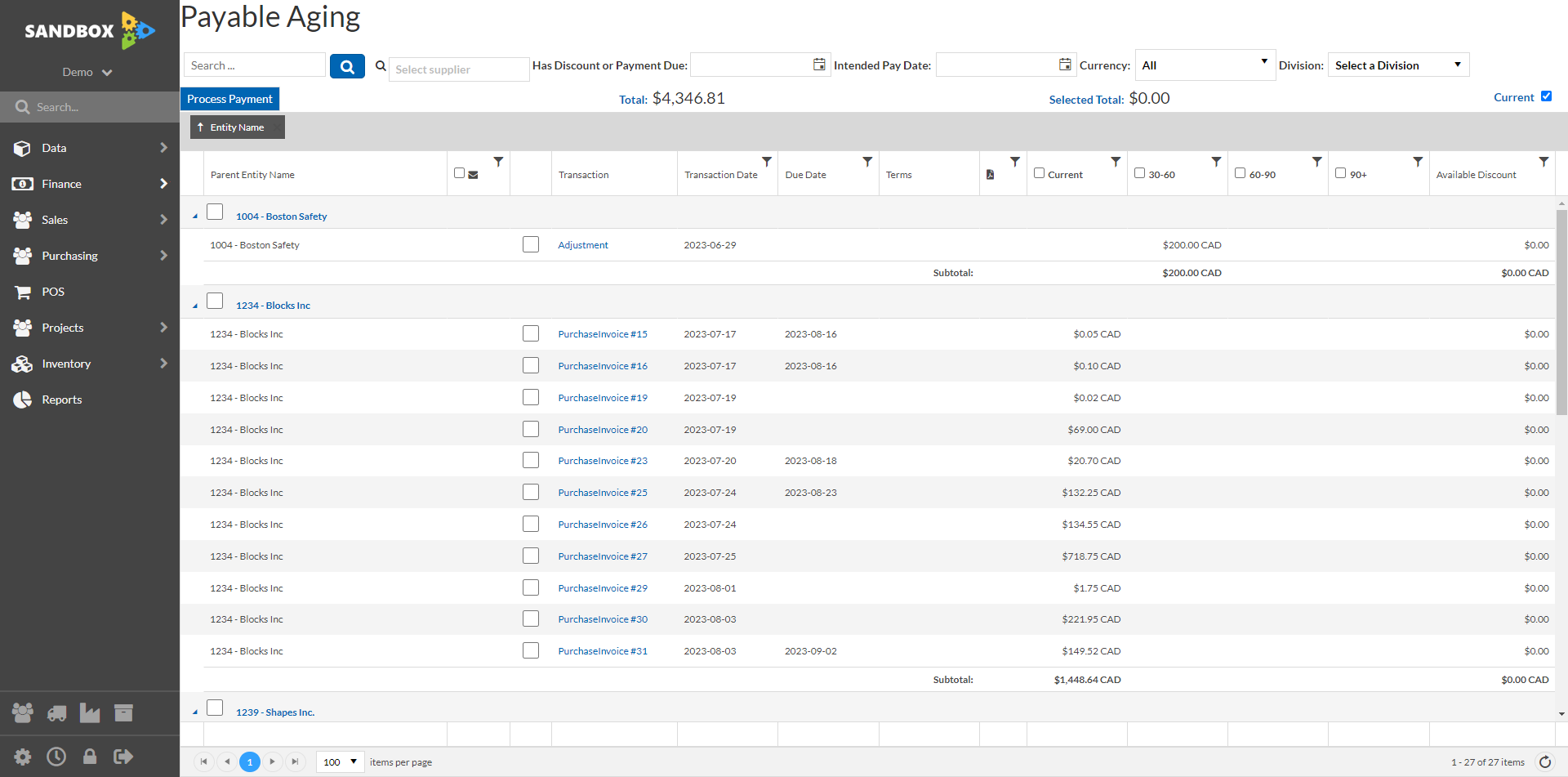Expand the Projects menu chevron

pyautogui.click(x=163, y=328)
